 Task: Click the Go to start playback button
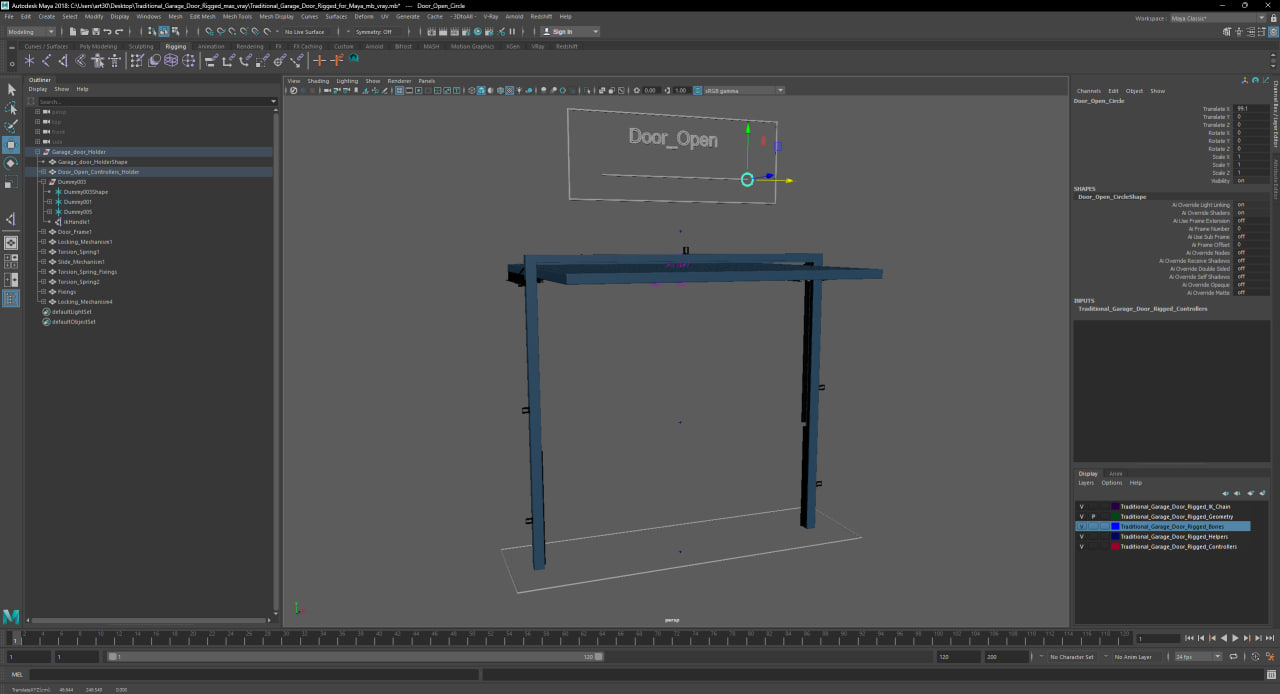tap(1189, 638)
